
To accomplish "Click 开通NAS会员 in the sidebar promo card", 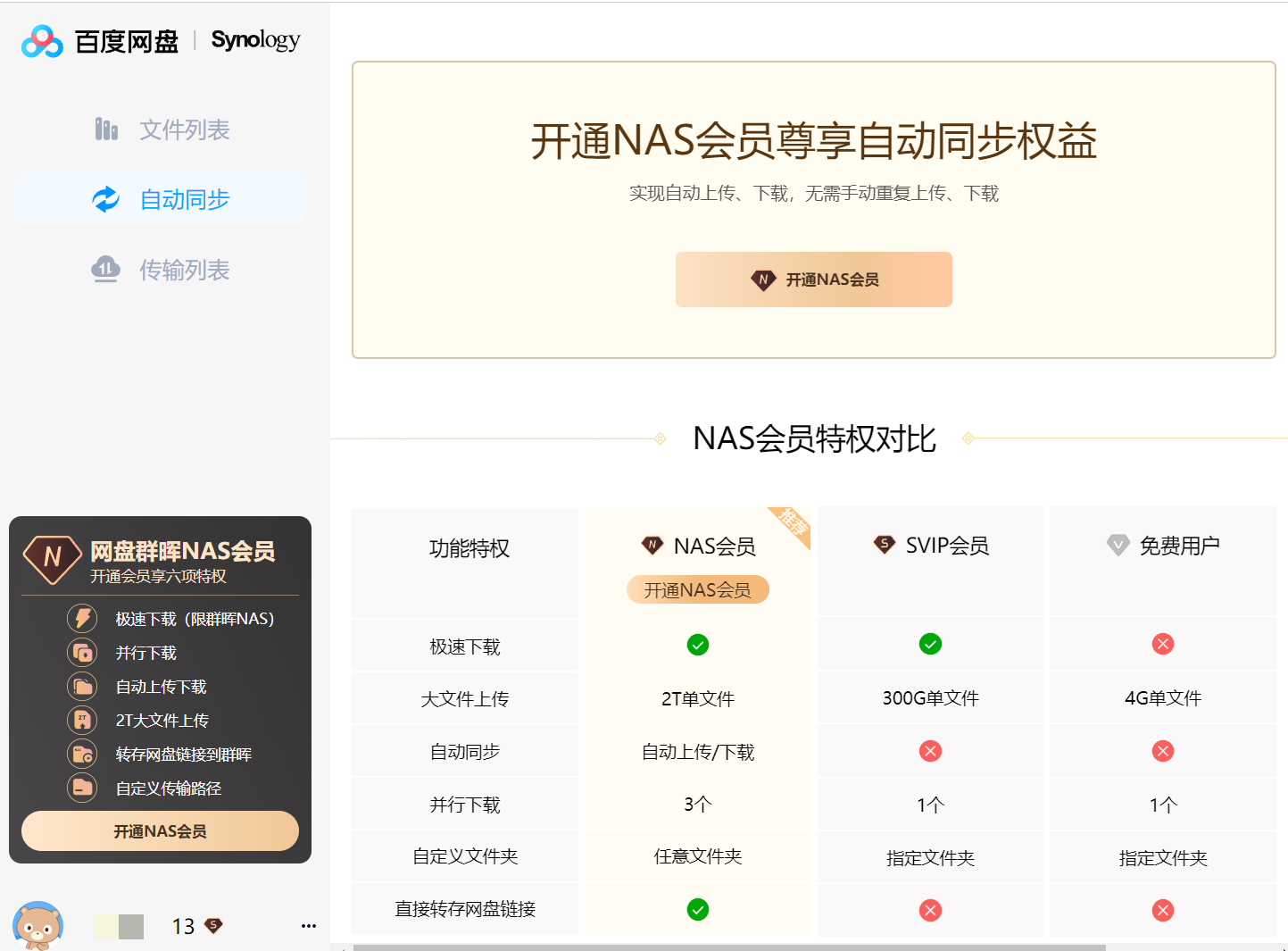I will 160,831.
